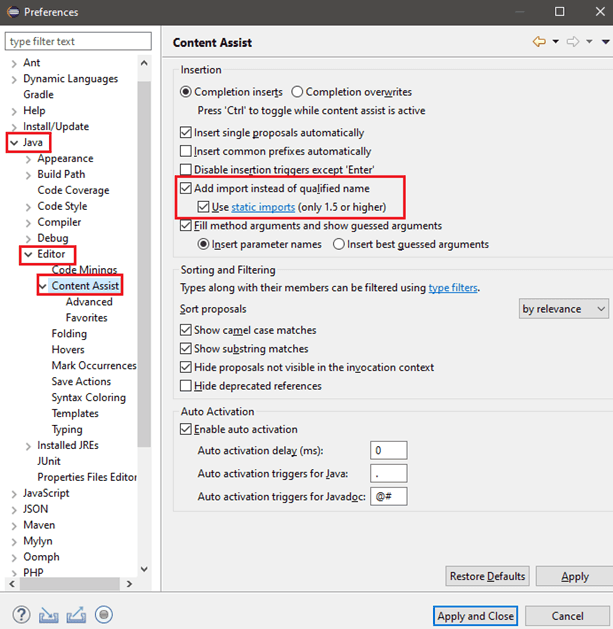Image resolution: width=613 pixels, height=629 pixels.
Task: Expand the Maven tree node
Action: pyautogui.click(x=13, y=525)
